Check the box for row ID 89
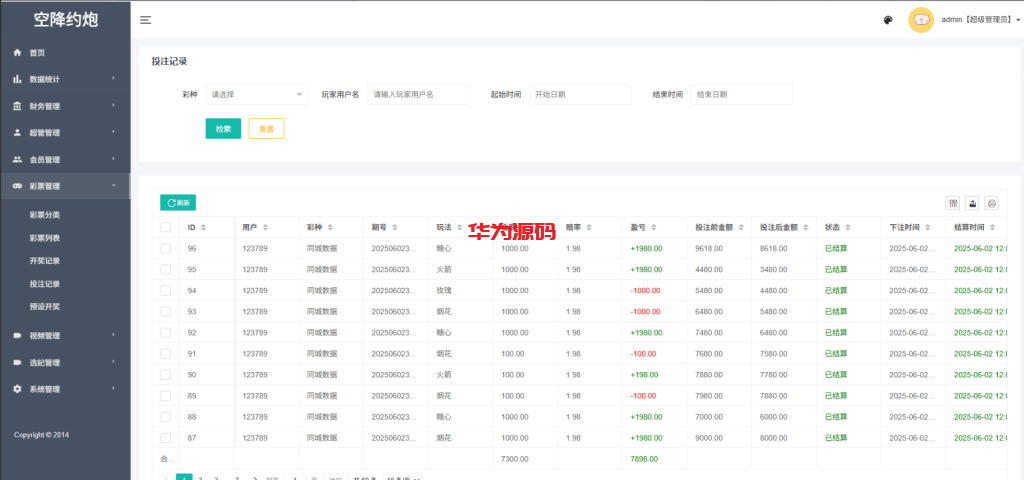This screenshot has height=480, width=1024. click(x=166, y=396)
